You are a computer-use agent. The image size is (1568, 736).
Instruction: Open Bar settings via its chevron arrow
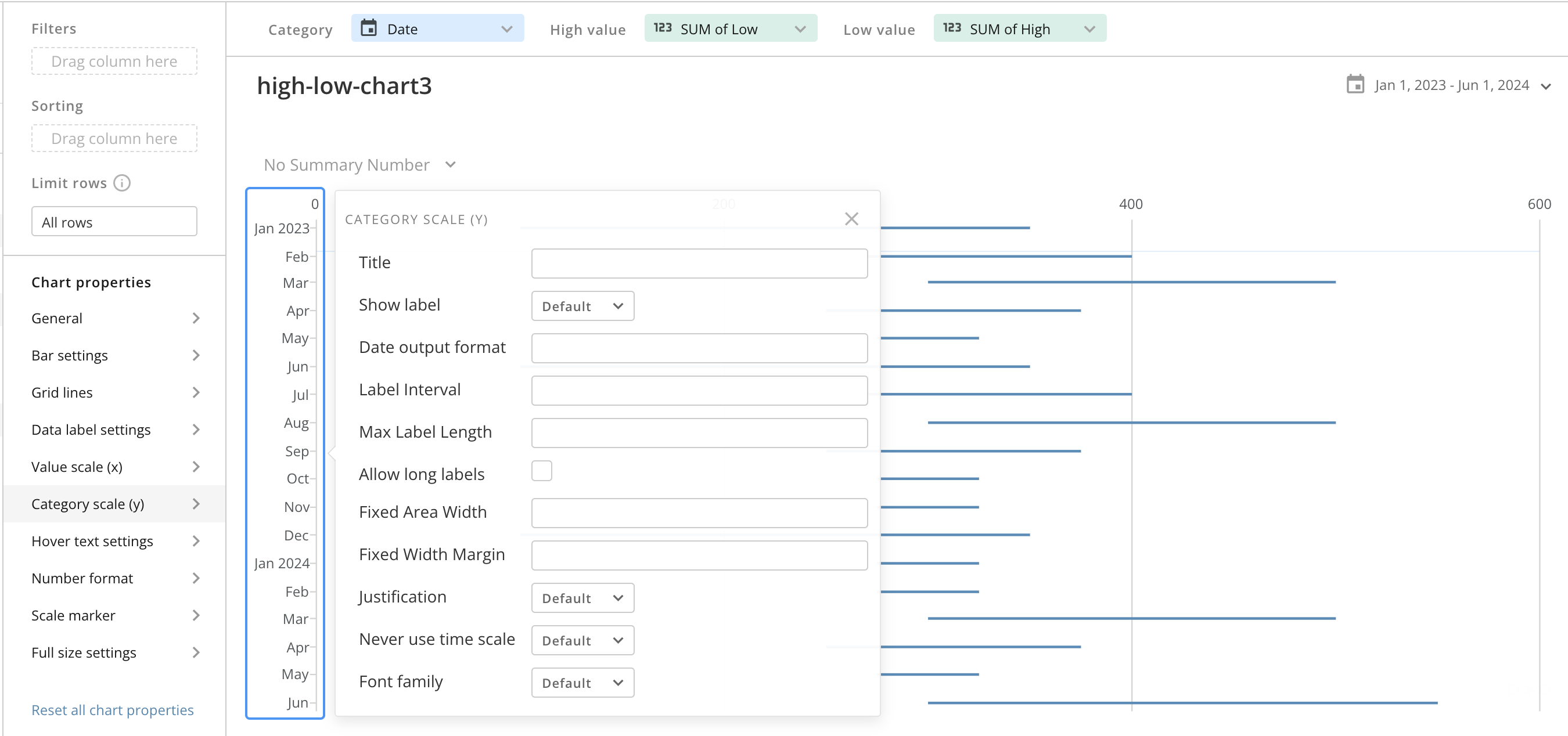coord(196,355)
